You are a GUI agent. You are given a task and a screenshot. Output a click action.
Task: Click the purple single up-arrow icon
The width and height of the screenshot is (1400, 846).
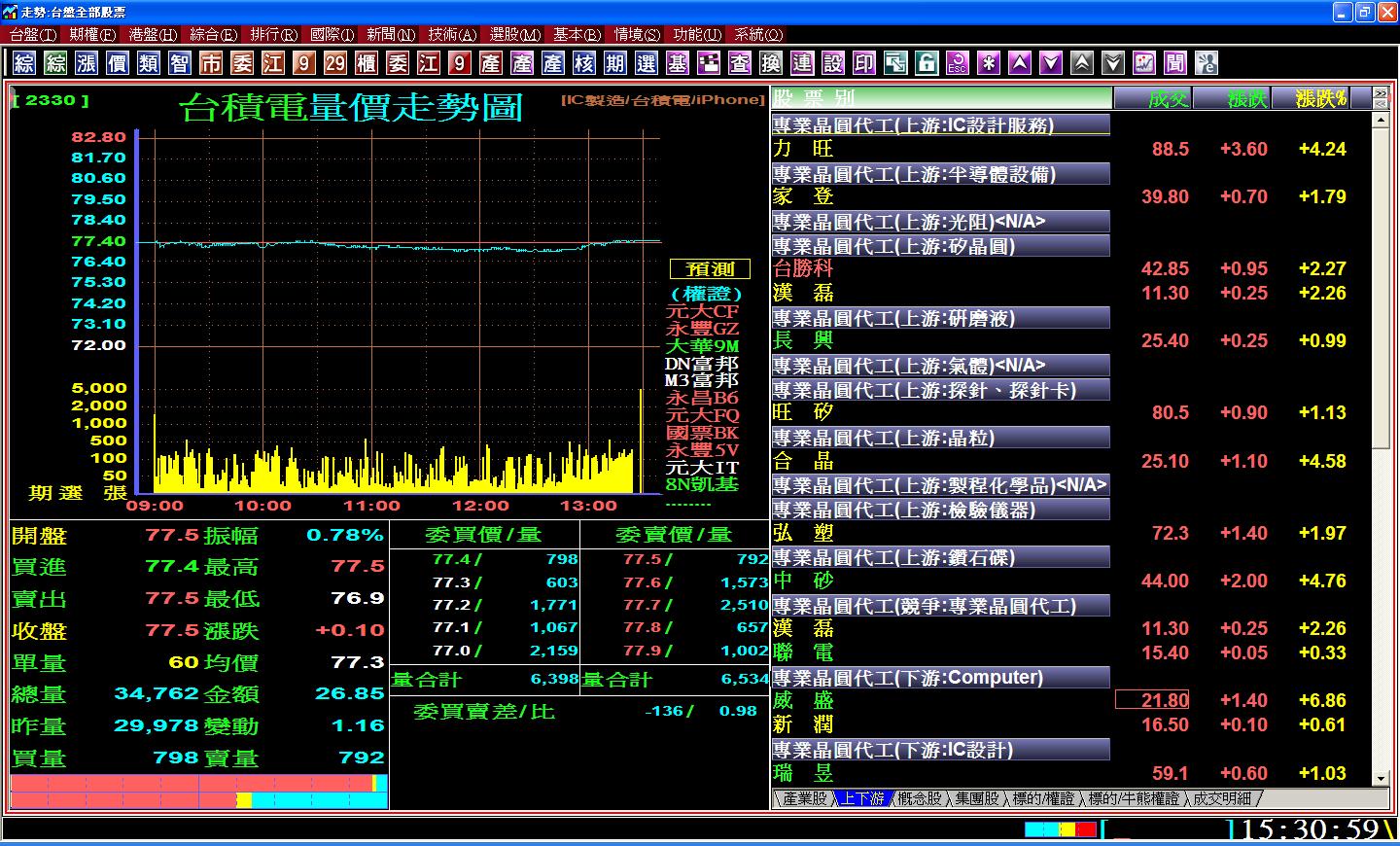tap(1020, 63)
